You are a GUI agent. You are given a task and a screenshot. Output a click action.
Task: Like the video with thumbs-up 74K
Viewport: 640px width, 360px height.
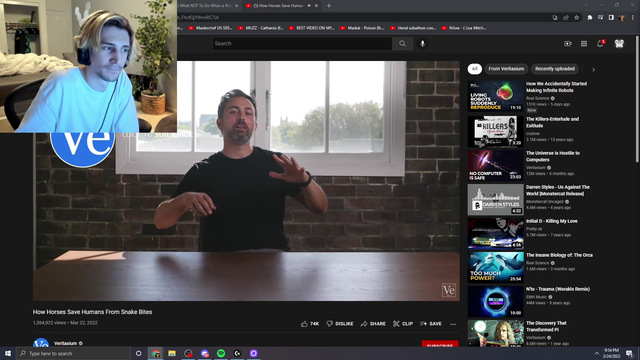tap(310, 324)
